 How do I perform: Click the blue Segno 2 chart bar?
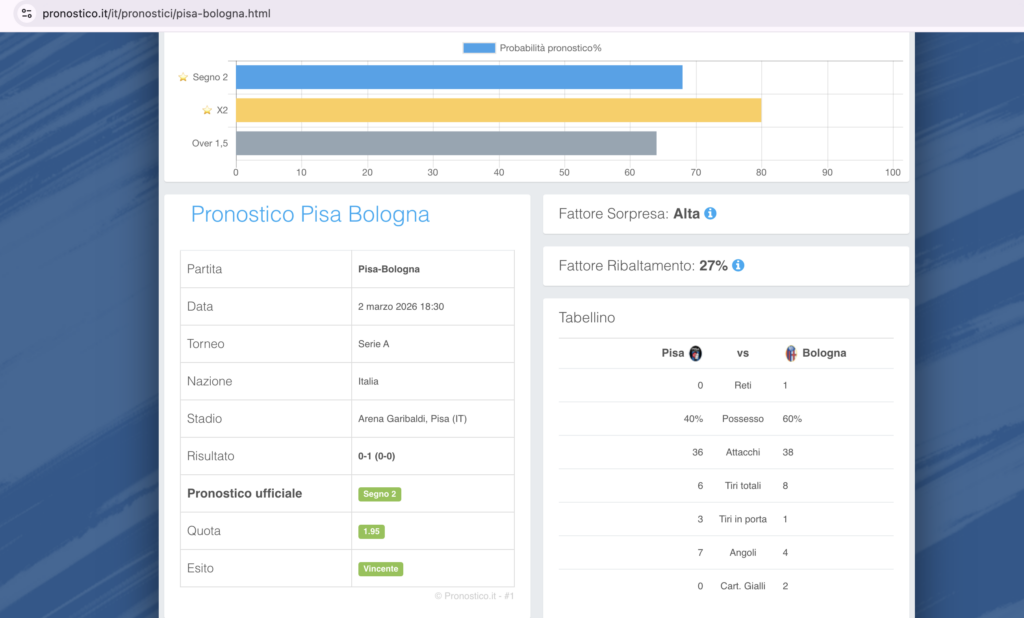point(458,77)
